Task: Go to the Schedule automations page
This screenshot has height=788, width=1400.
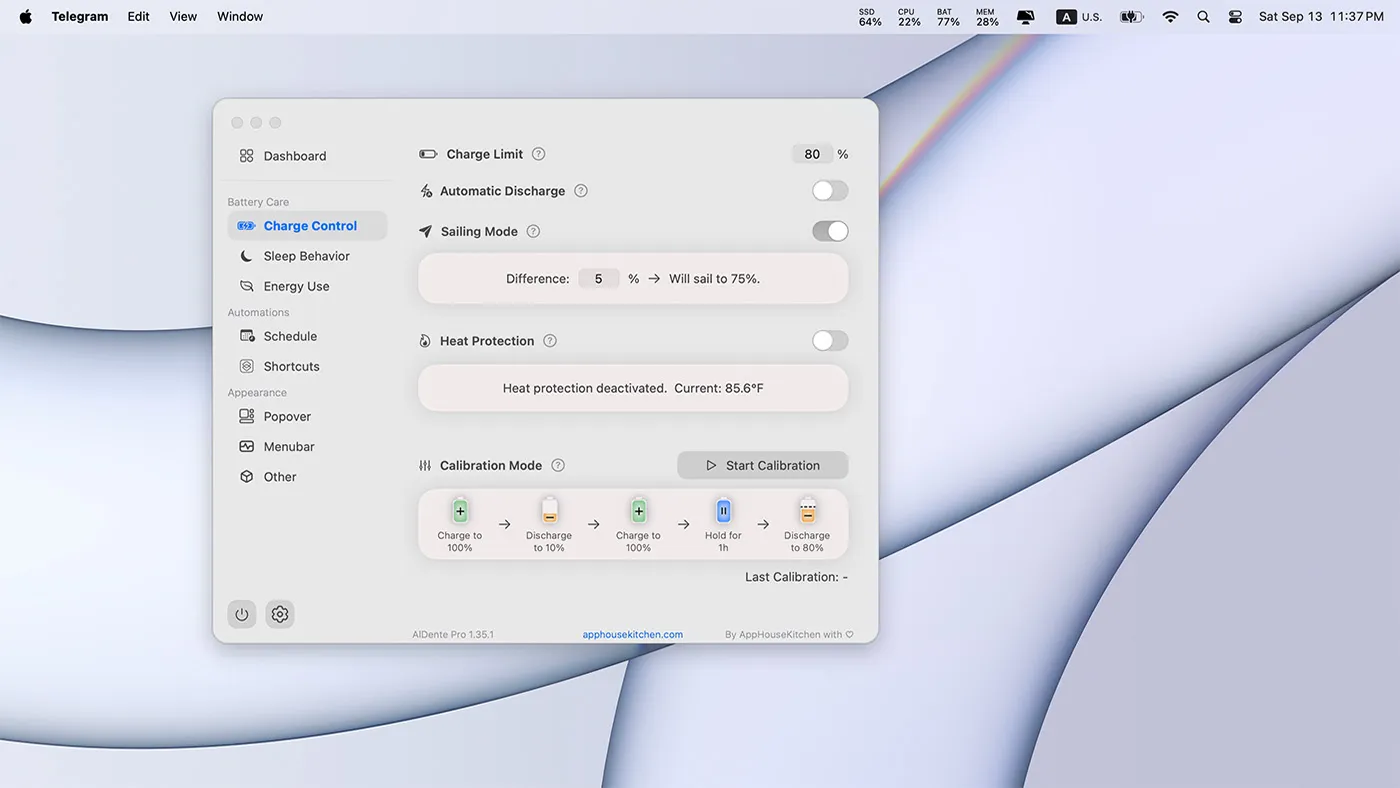Action: tap(290, 336)
